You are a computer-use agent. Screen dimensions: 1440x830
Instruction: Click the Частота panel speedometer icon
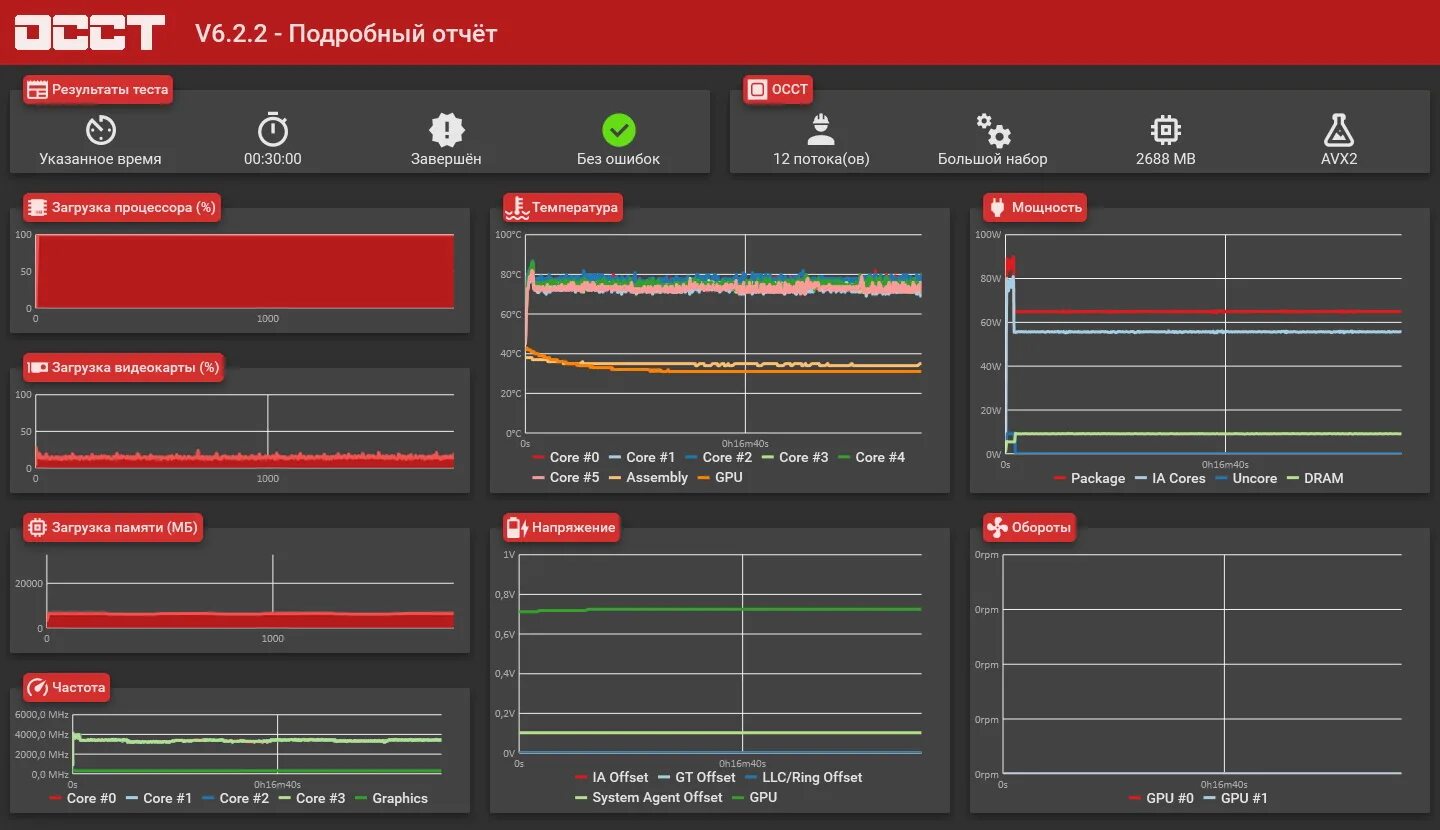(37, 688)
